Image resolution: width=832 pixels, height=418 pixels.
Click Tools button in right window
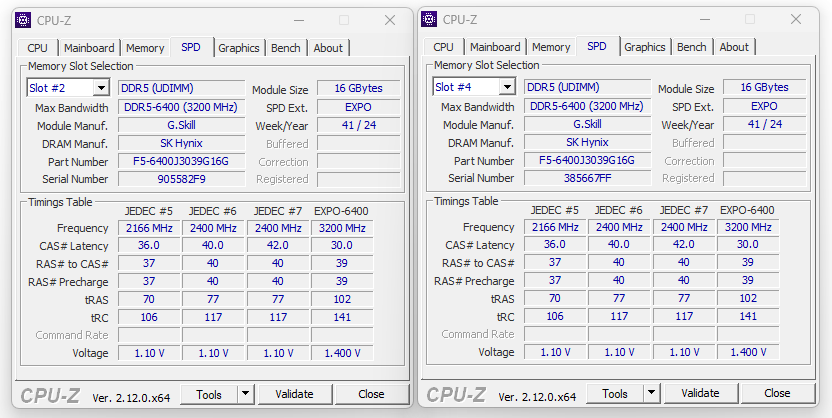tap(615, 393)
